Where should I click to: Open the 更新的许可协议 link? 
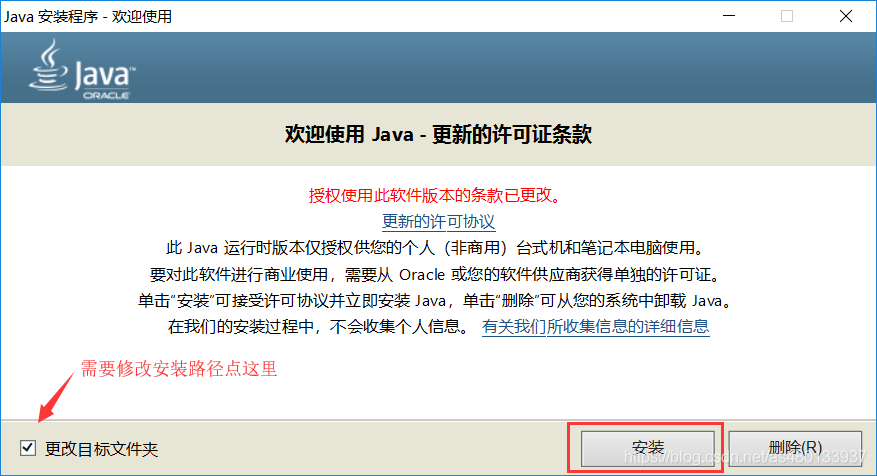(438, 222)
